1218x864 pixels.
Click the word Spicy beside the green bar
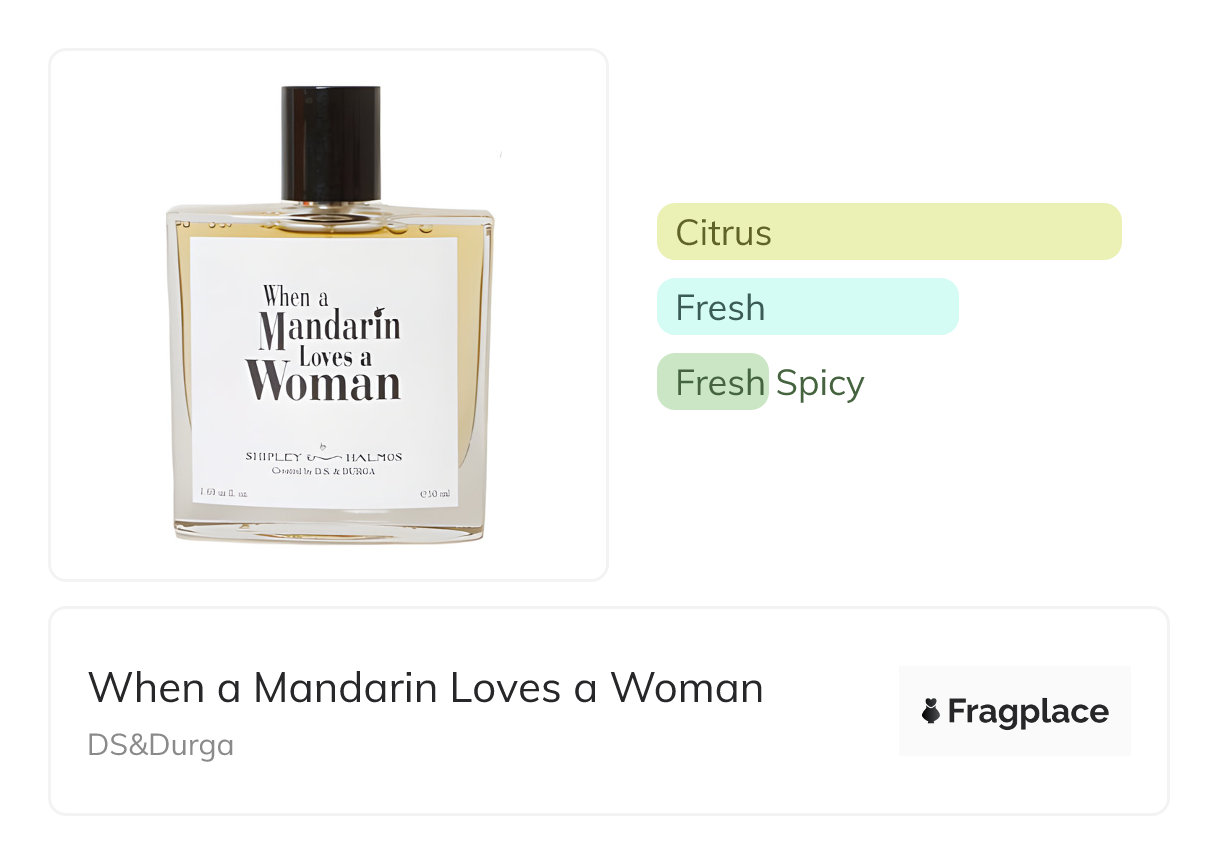click(820, 383)
